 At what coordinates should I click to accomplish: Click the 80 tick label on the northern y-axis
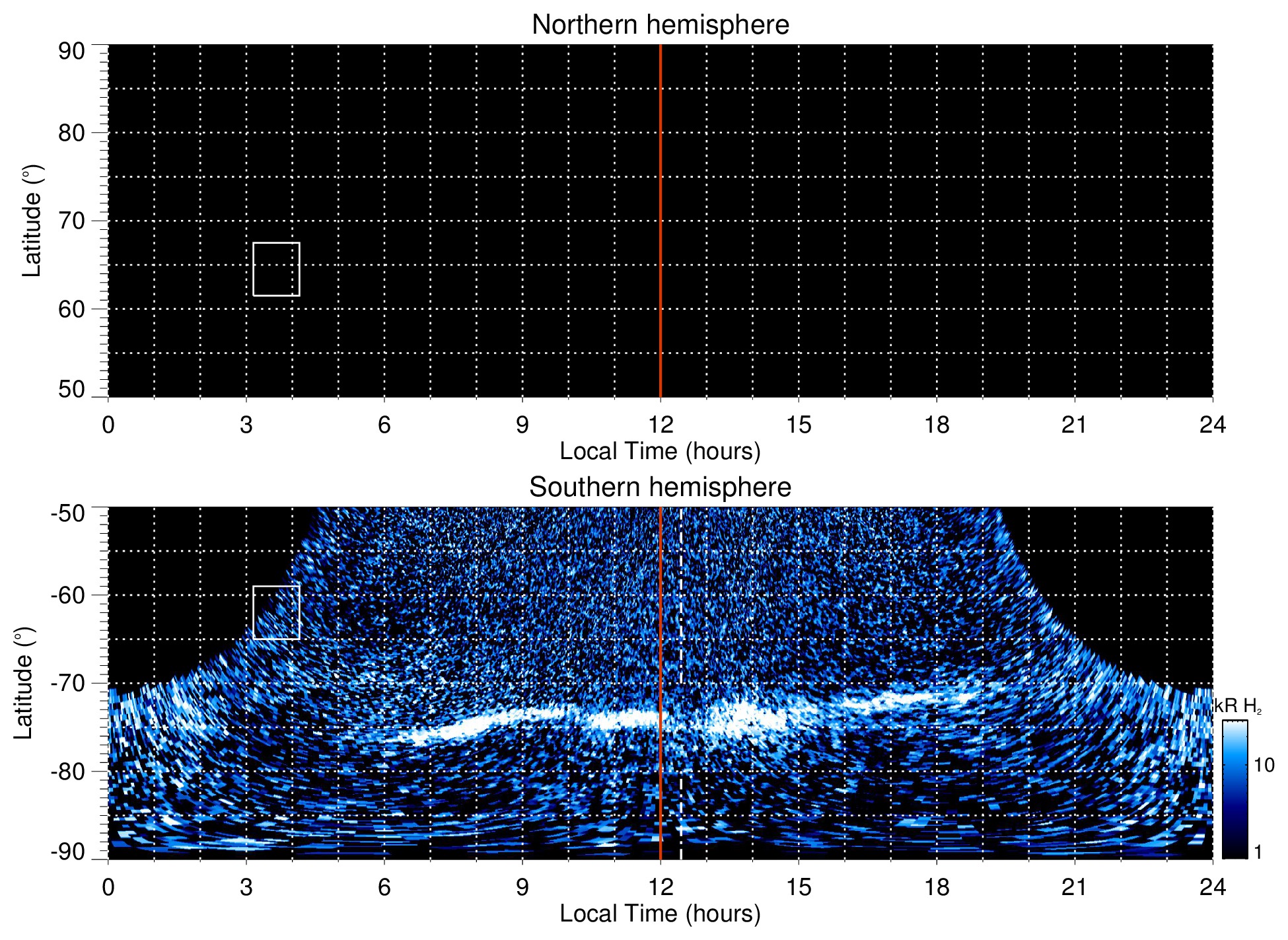click(71, 133)
